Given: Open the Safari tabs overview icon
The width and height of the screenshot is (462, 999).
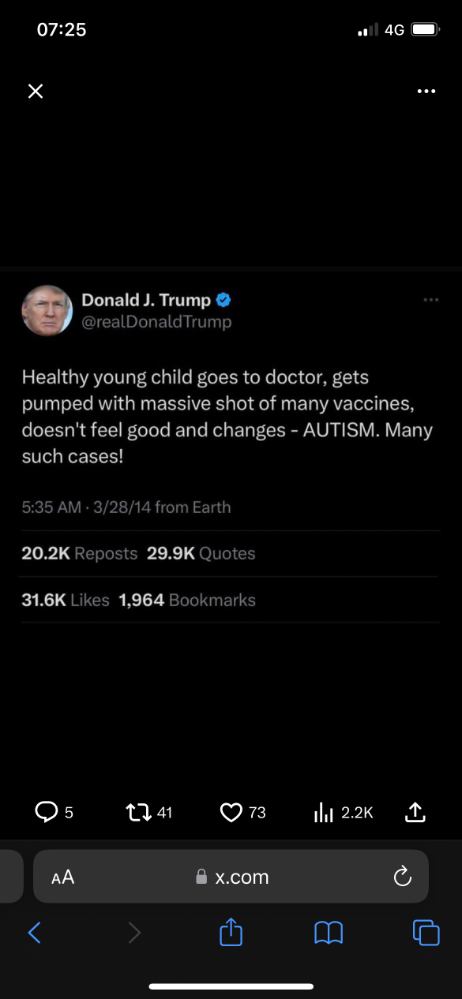Looking at the screenshot, I should 426,933.
